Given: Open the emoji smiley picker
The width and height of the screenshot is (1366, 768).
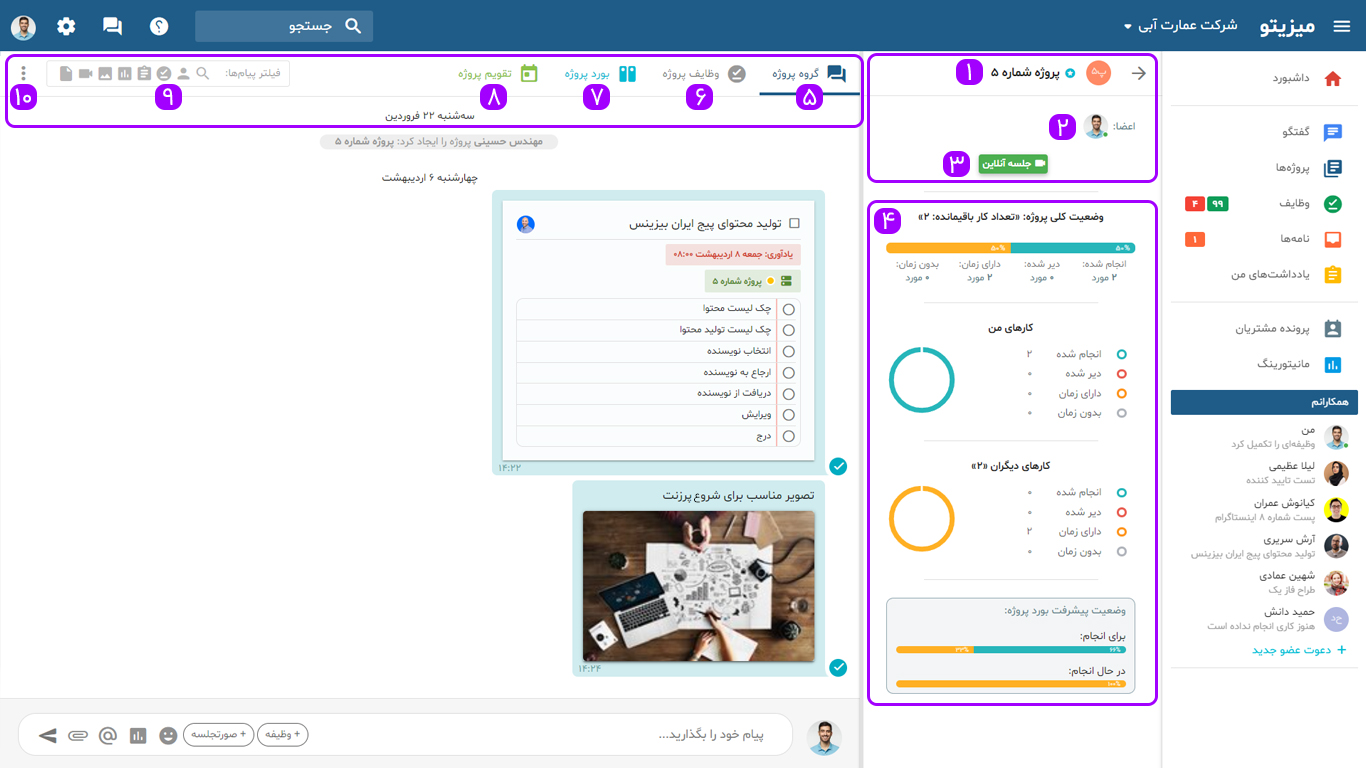Looking at the screenshot, I should [168, 736].
